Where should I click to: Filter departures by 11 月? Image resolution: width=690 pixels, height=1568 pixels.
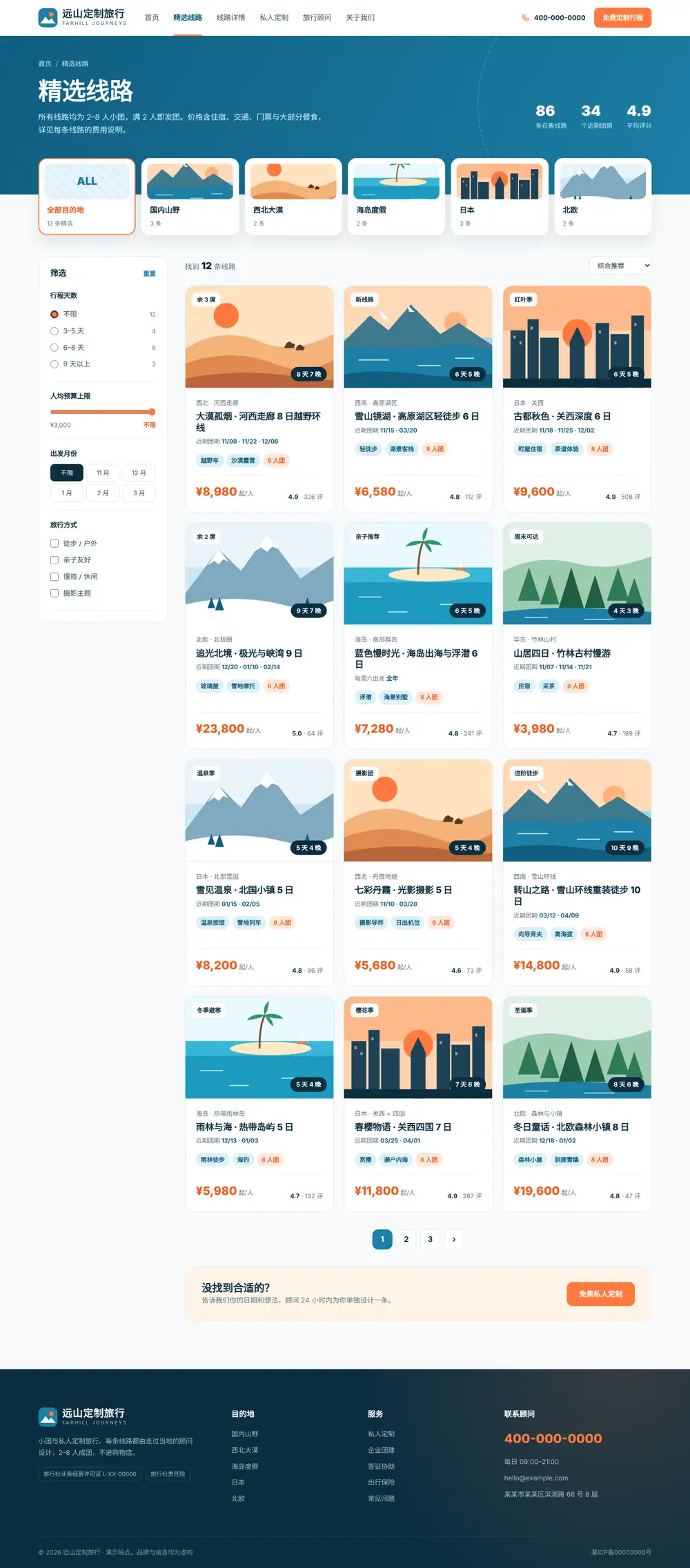pos(103,473)
